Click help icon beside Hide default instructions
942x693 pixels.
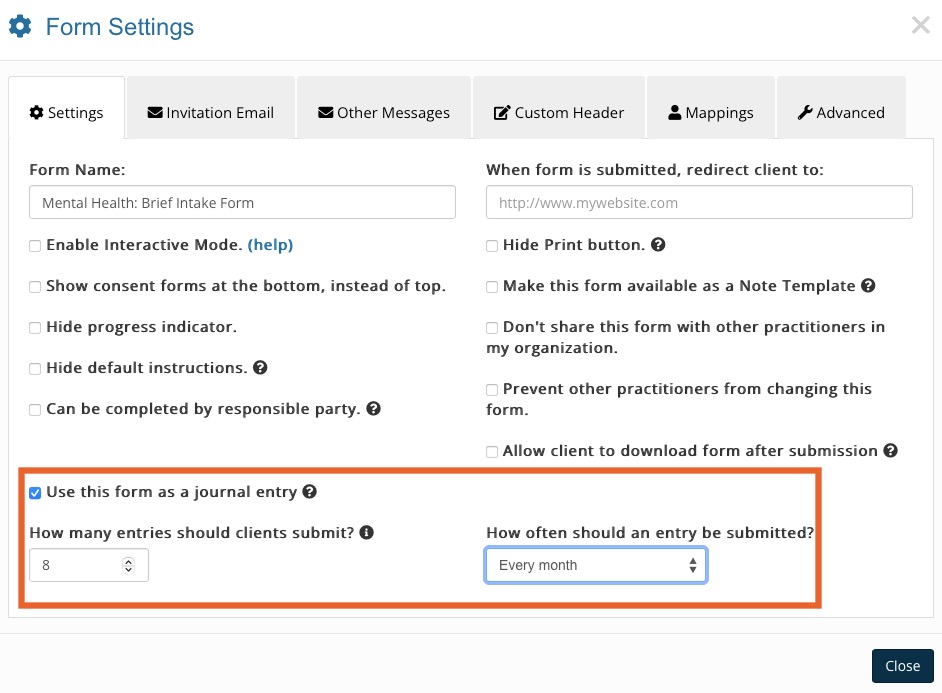260,368
